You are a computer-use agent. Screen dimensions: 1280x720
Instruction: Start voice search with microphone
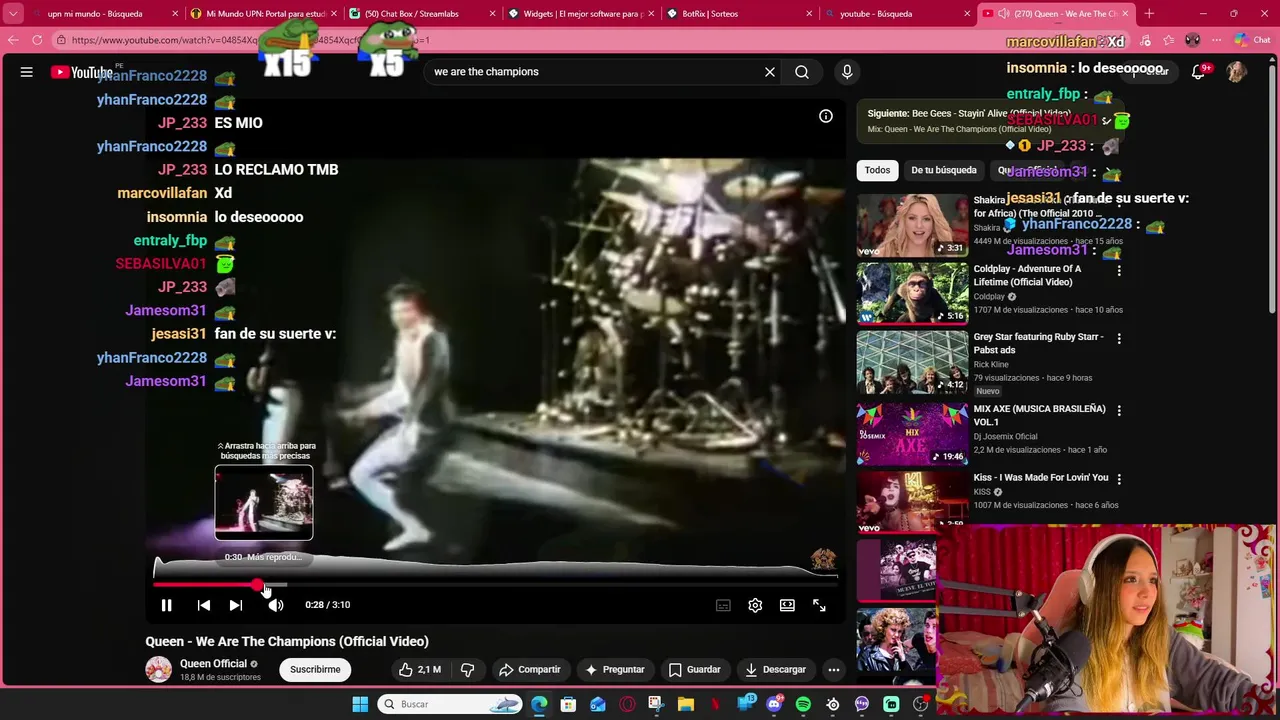click(x=847, y=72)
